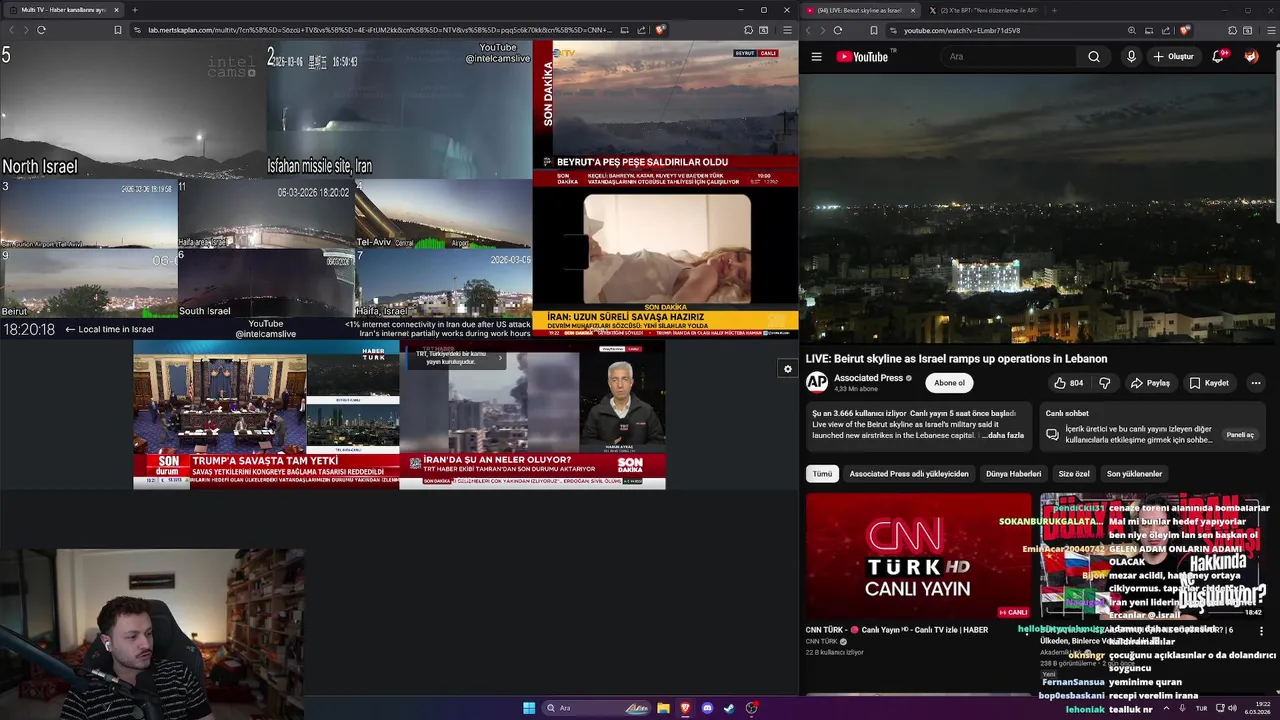This screenshot has height=720, width=1280.
Task: Open browser main menu in YouTube window
Action: pos(1271,30)
